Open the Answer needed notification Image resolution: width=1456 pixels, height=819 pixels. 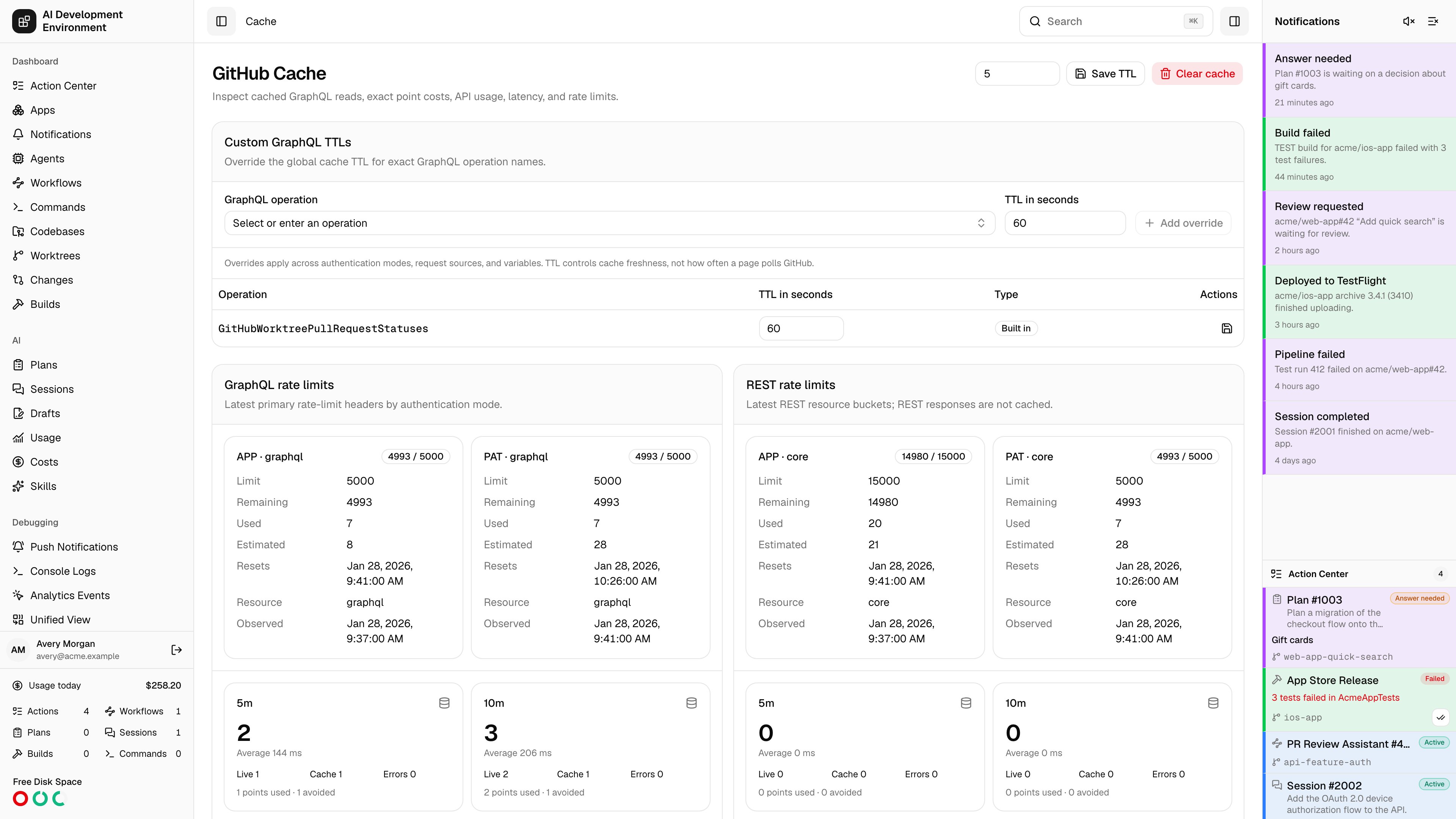[1359, 80]
